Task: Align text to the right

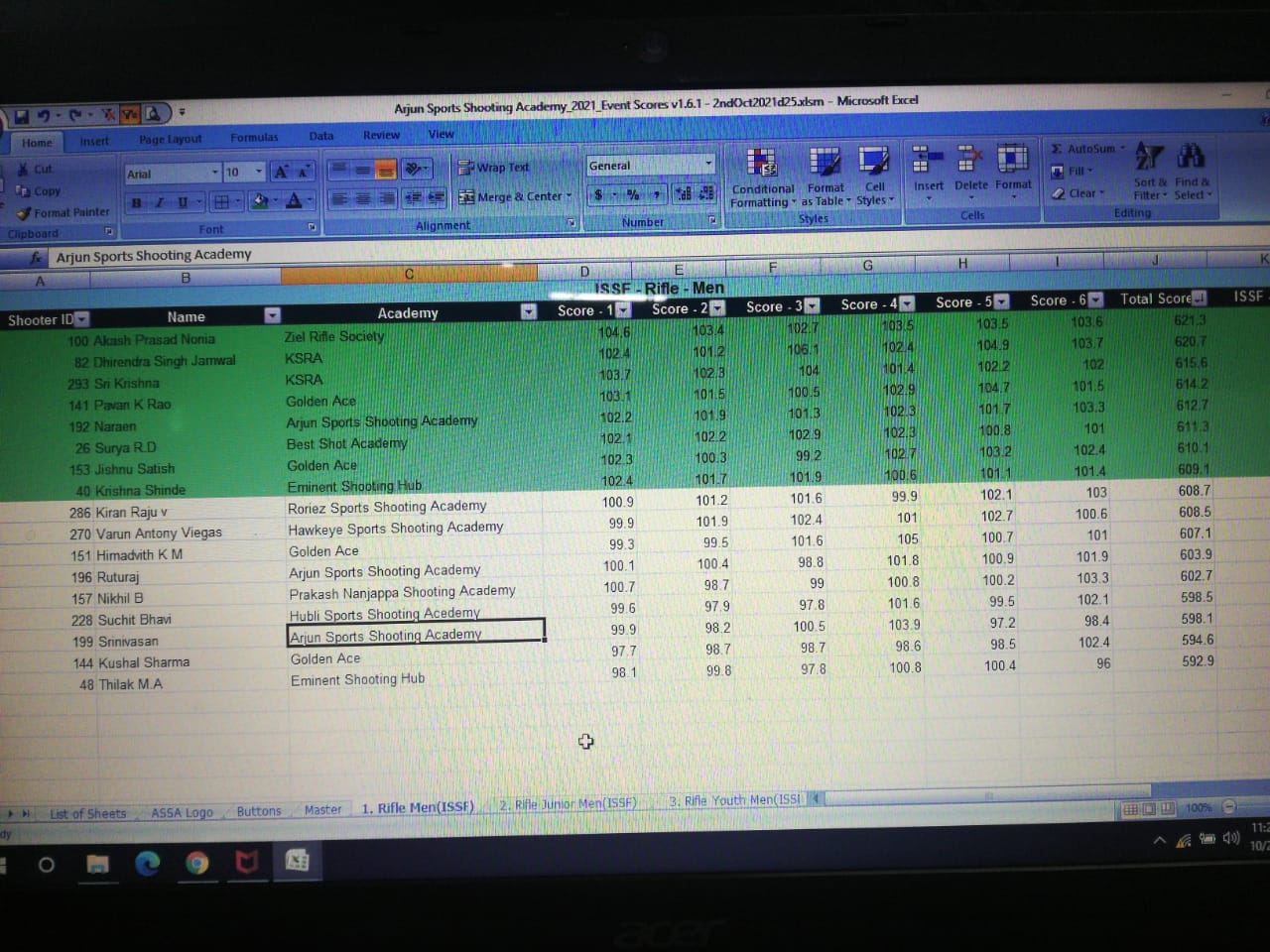Action: 386,198
